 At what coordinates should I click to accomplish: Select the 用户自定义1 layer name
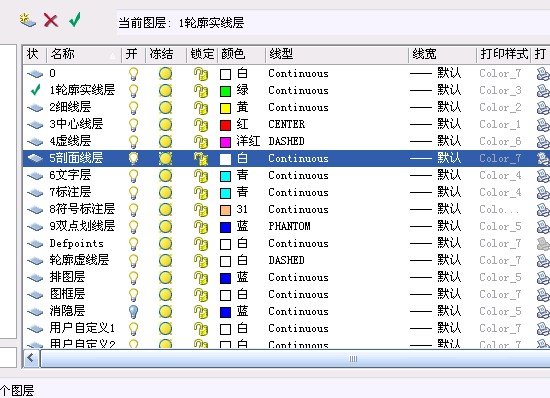[x=82, y=328]
